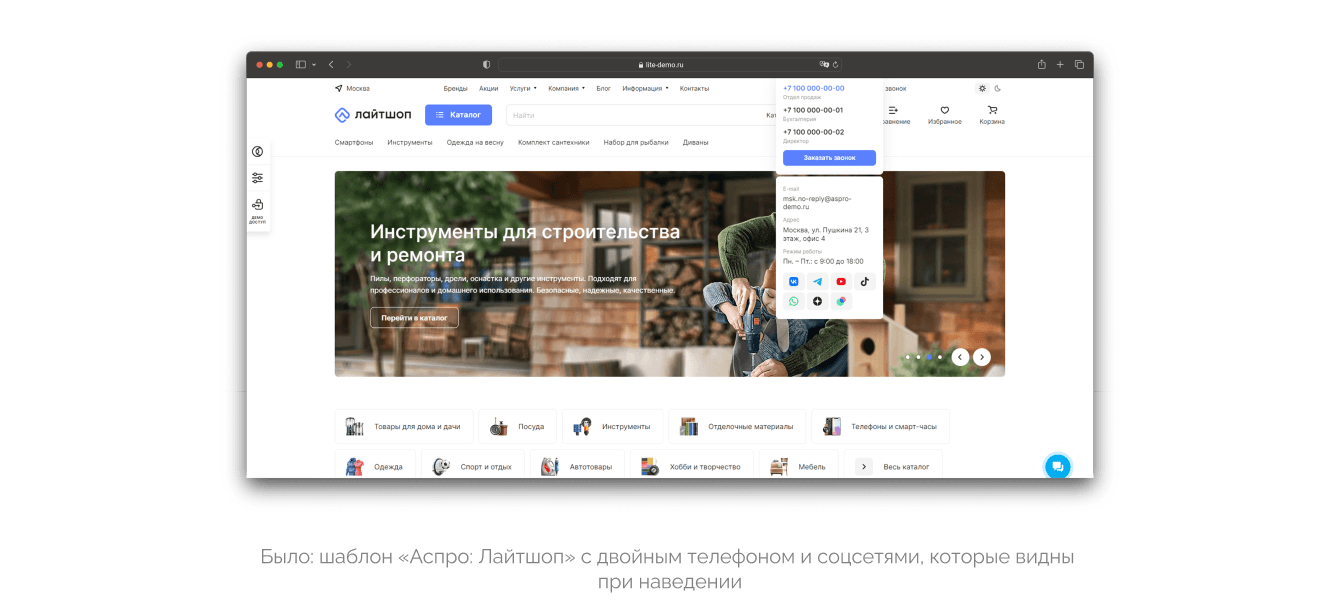
Task: Click the +7 100 000-00-01 Бухгалтерия phone
Action: pos(813,110)
